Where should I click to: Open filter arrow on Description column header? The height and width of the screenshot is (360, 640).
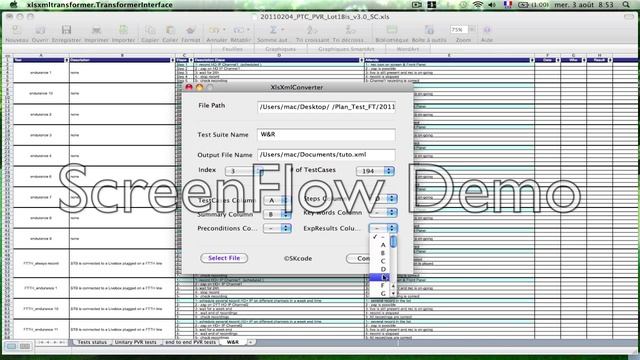[x=172, y=60]
